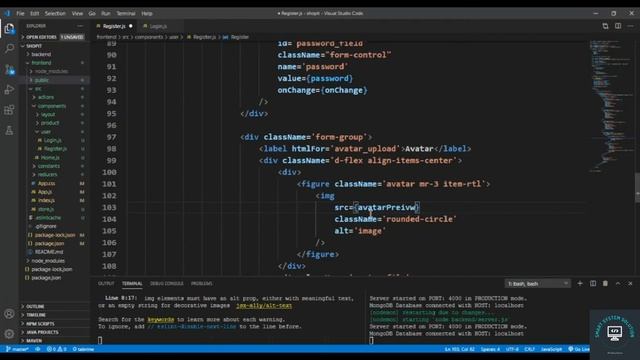Open the jsx-a11y/alt-text link in terminal
This screenshot has width=640, height=360.
pyautogui.click(x=264, y=305)
